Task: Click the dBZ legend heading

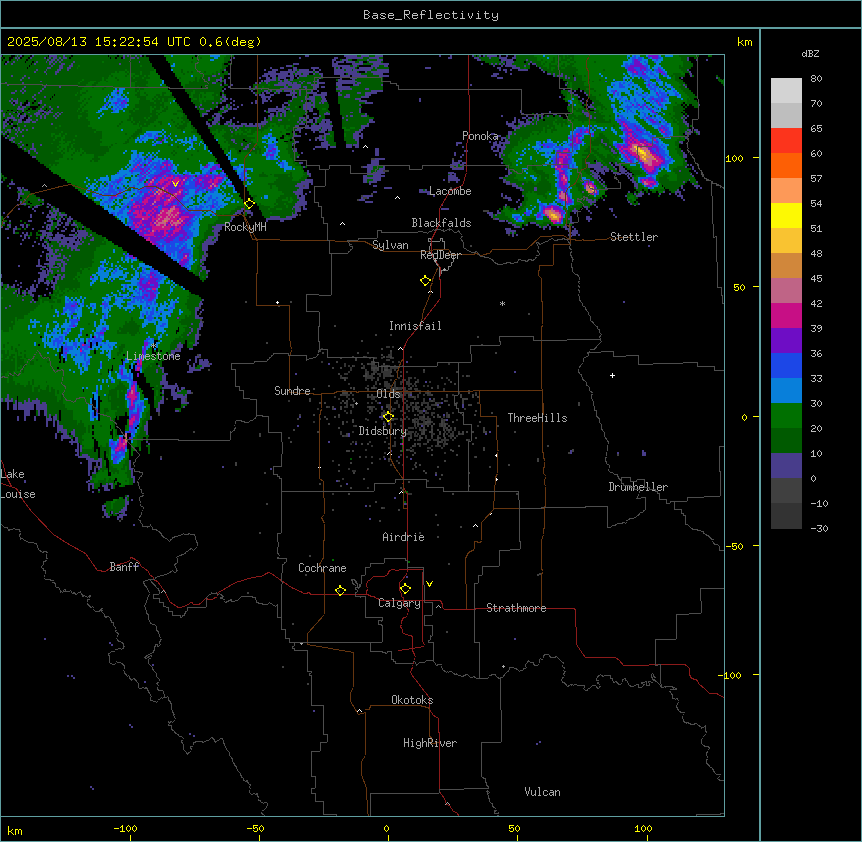Action: 810,54
